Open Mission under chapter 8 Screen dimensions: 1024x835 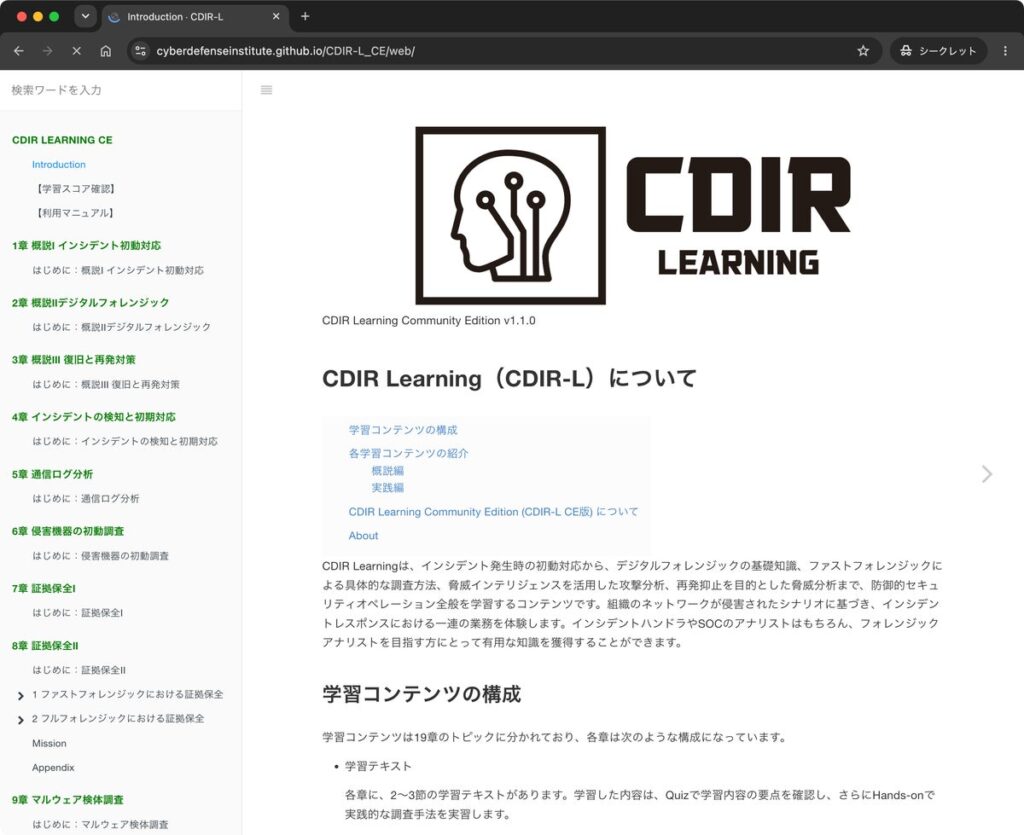(x=49, y=744)
